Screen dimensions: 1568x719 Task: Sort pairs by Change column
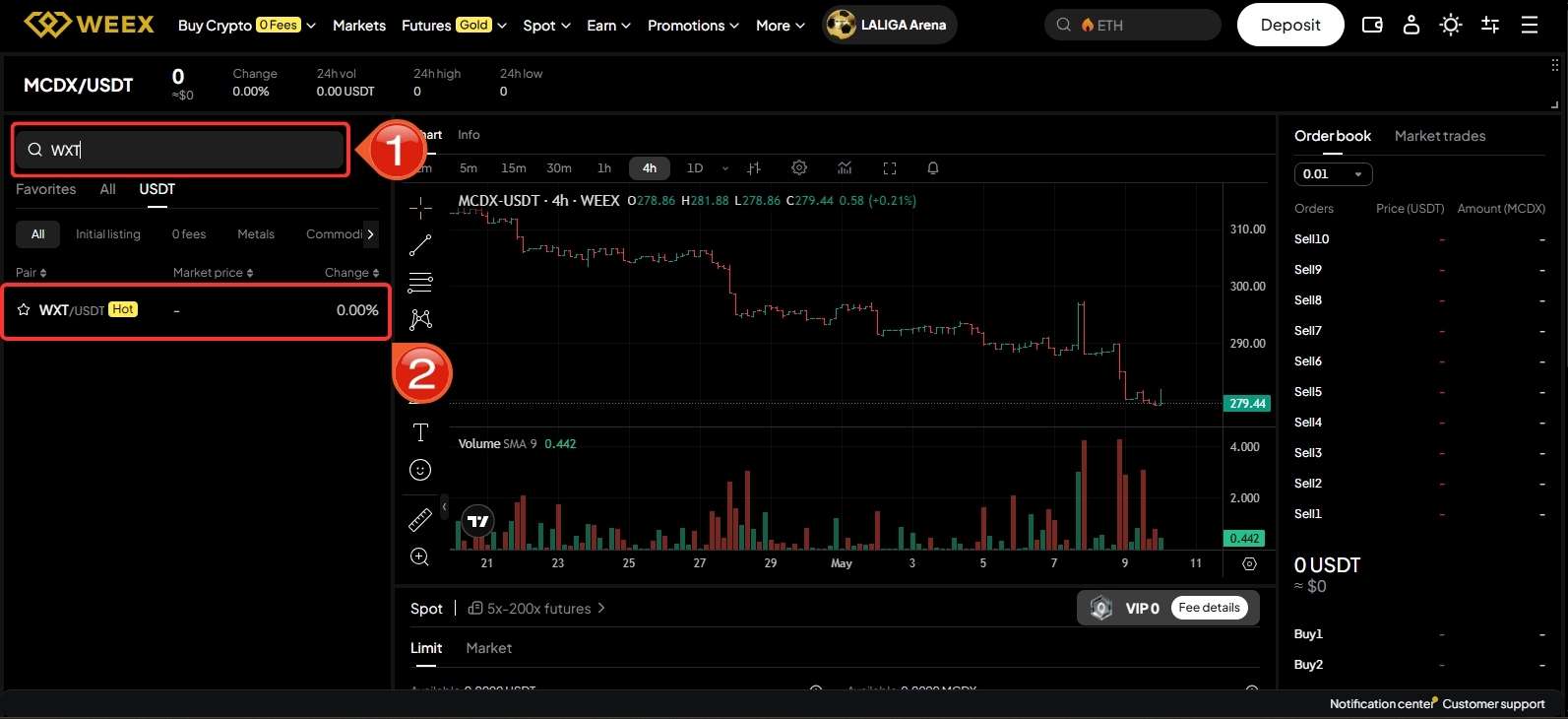[x=351, y=273]
